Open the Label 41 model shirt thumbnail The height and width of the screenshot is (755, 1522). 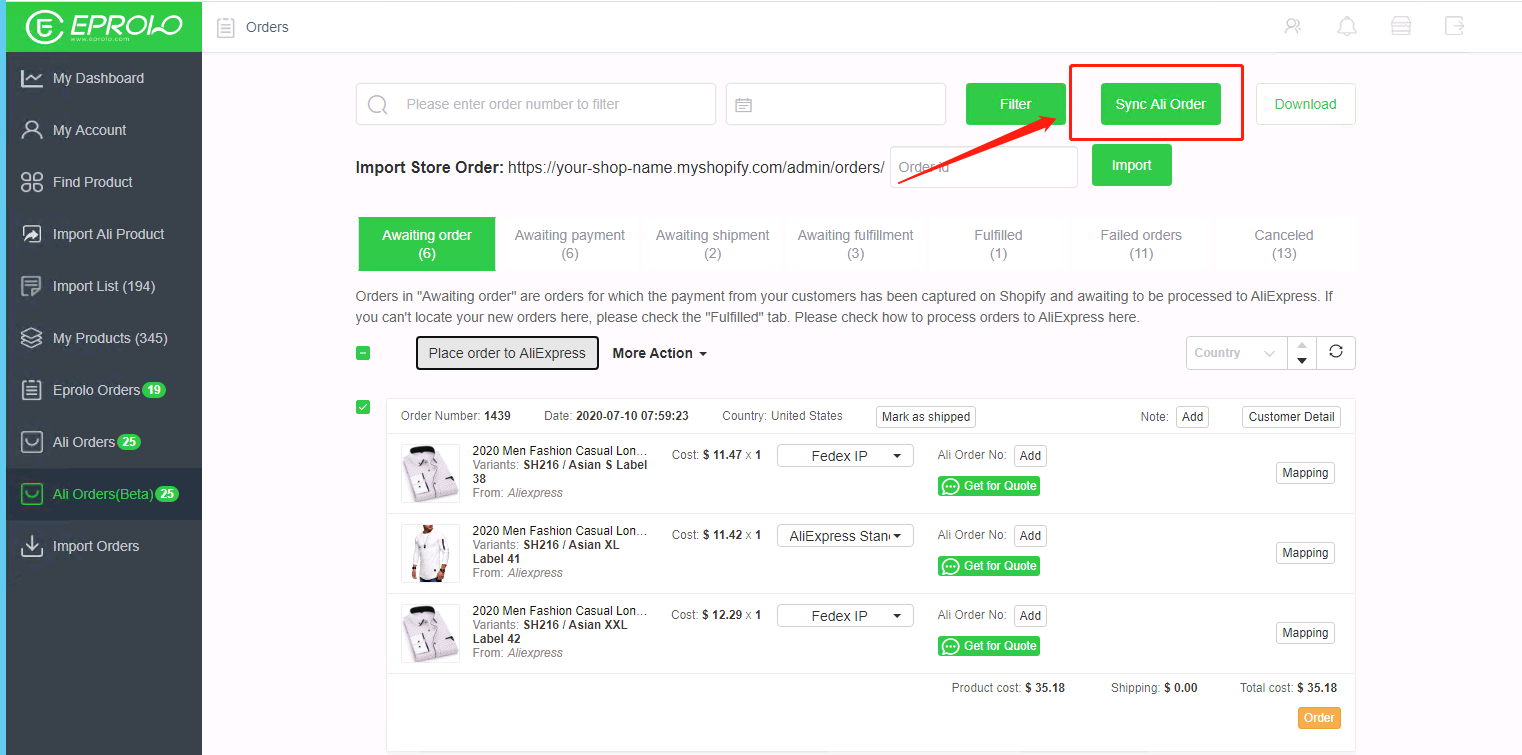(x=430, y=553)
